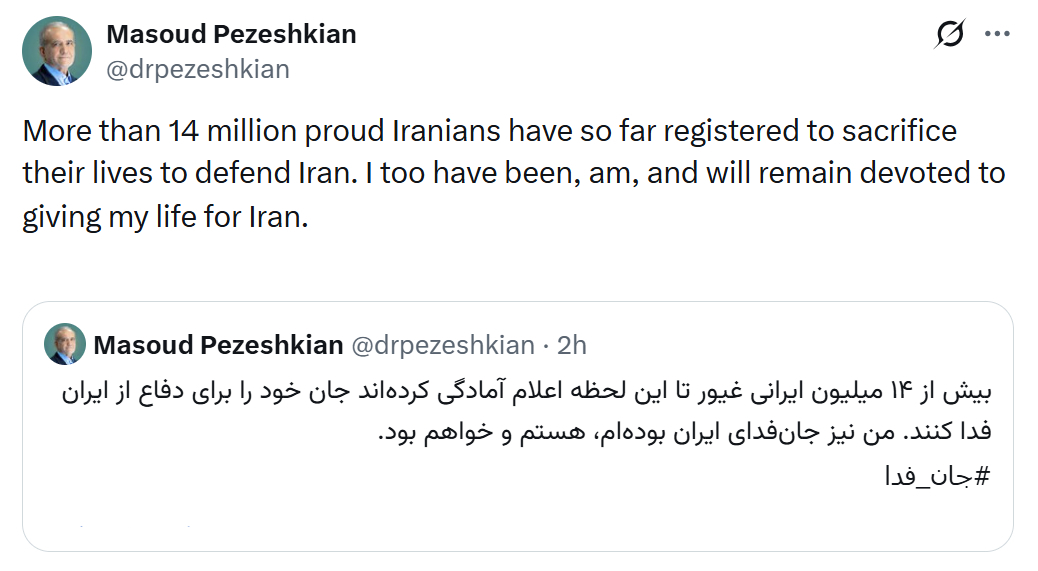
Task: Click the 'giving my life for Iran' line
Action: (x=162, y=217)
